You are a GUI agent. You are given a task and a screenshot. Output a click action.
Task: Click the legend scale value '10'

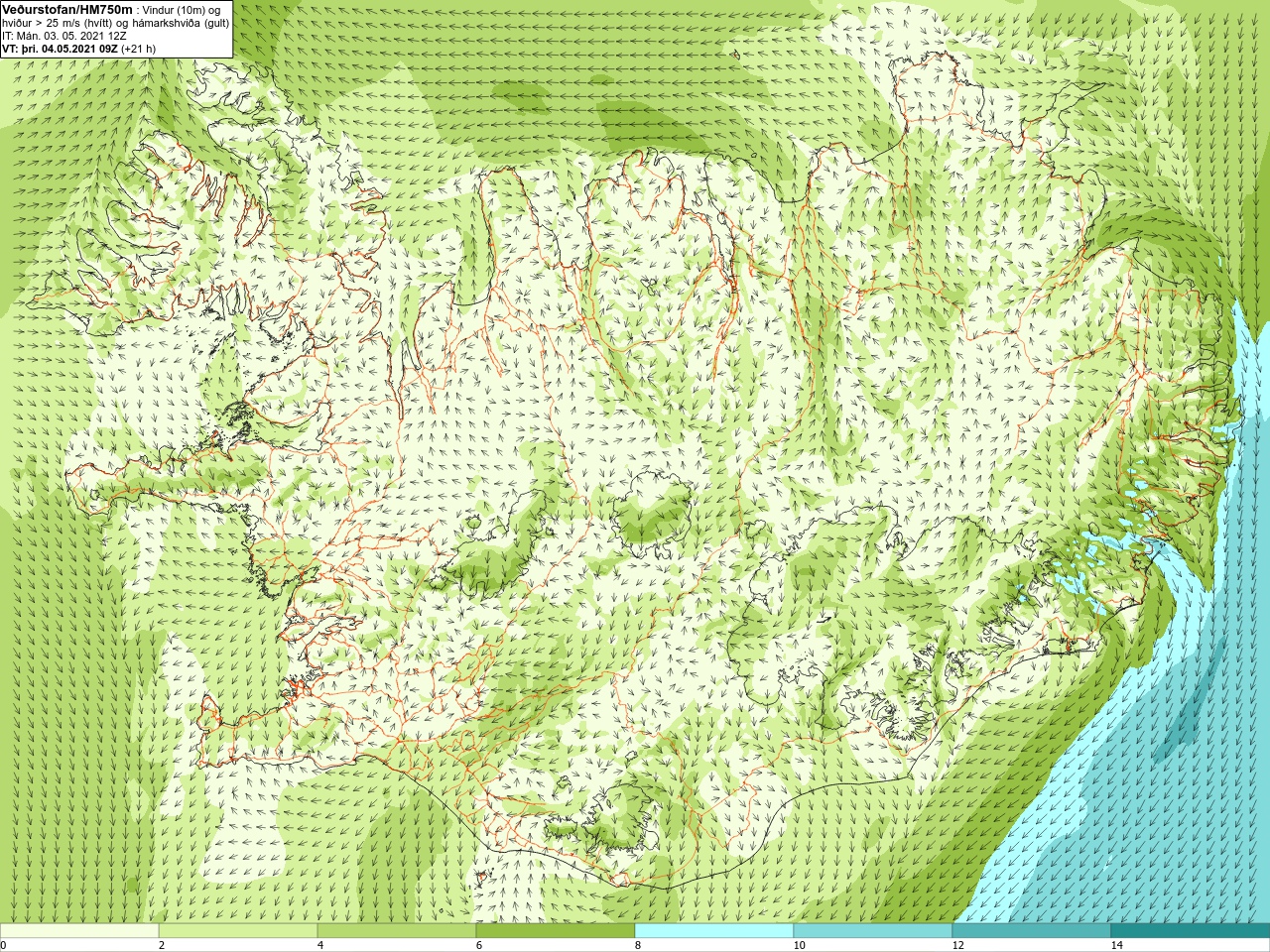click(799, 945)
